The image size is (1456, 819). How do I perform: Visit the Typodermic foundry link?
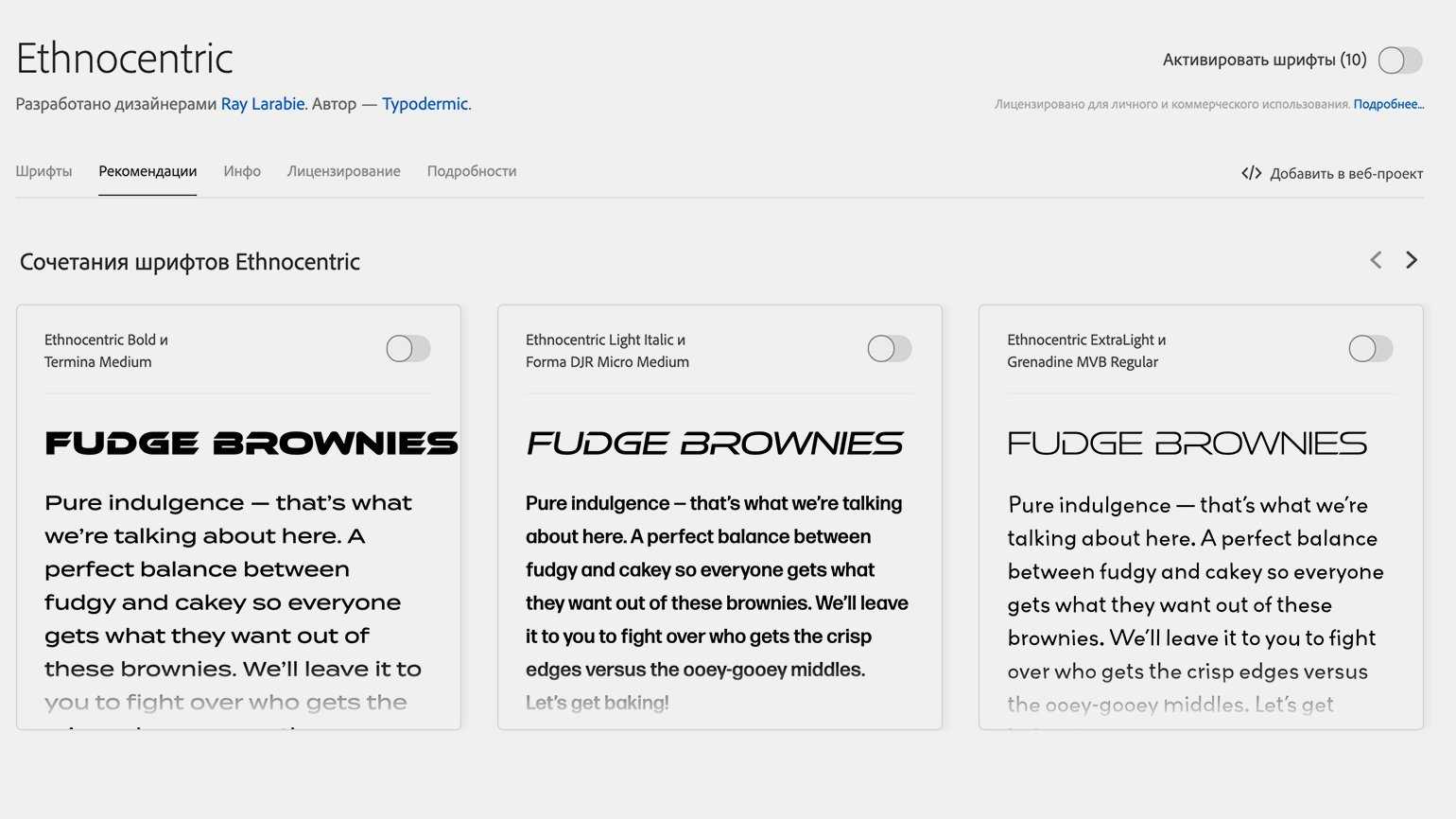[x=425, y=104]
